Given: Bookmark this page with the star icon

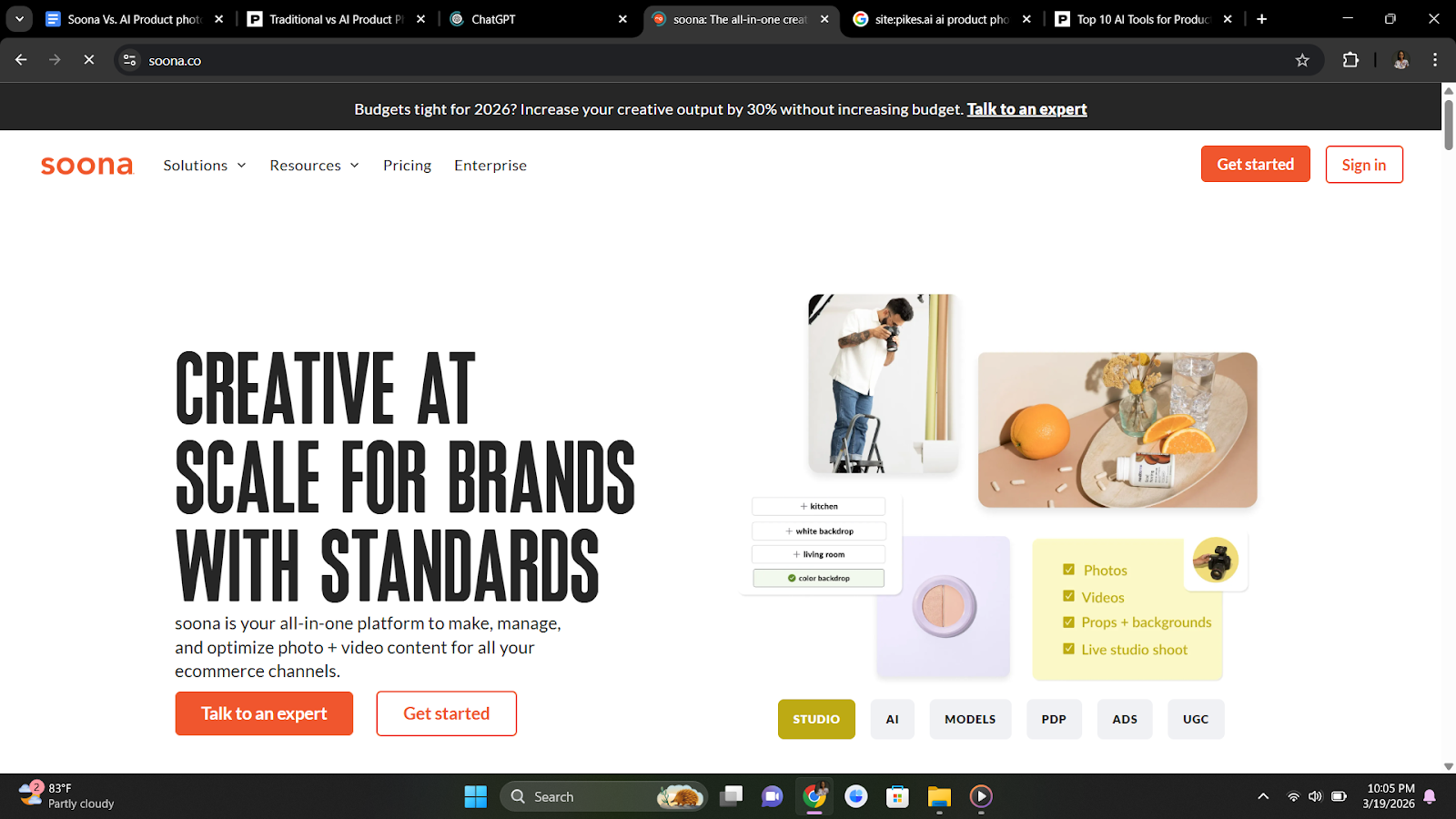Looking at the screenshot, I should tap(1302, 60).
